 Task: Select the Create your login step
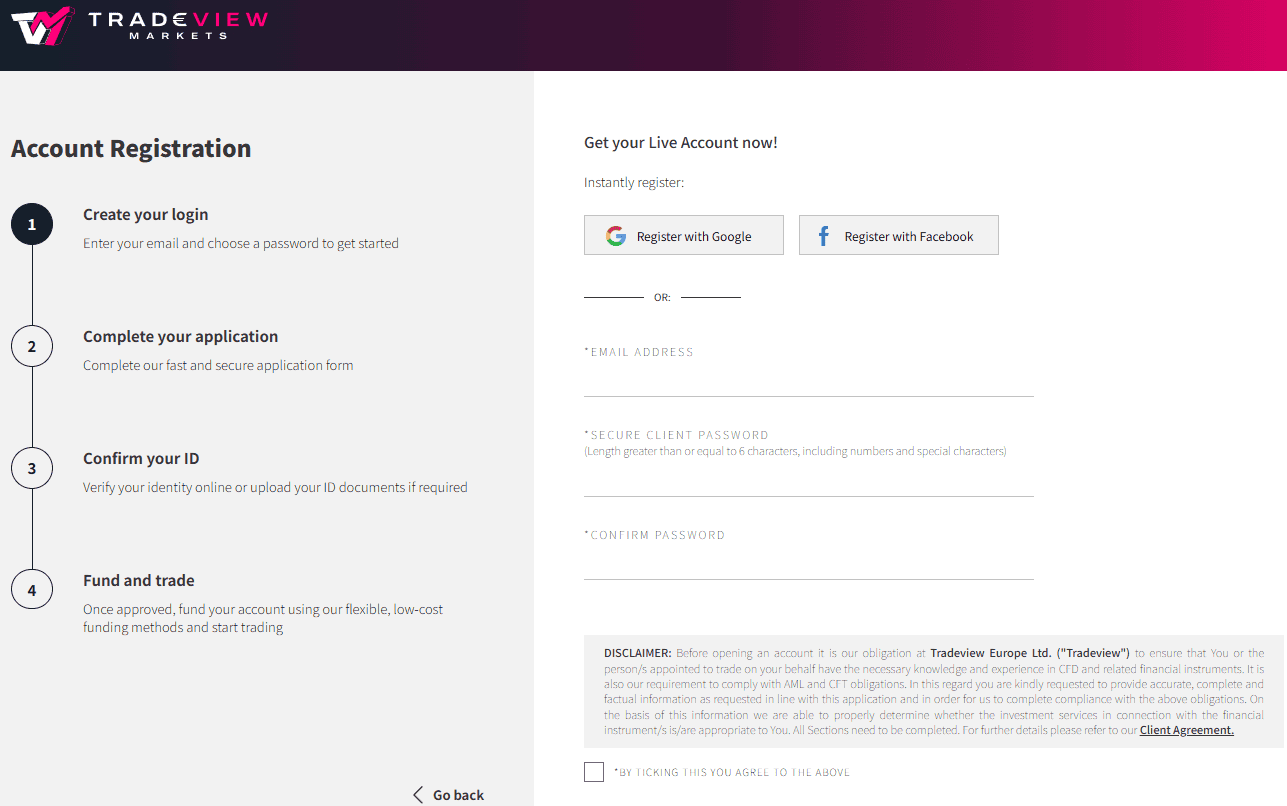[146, 215]
